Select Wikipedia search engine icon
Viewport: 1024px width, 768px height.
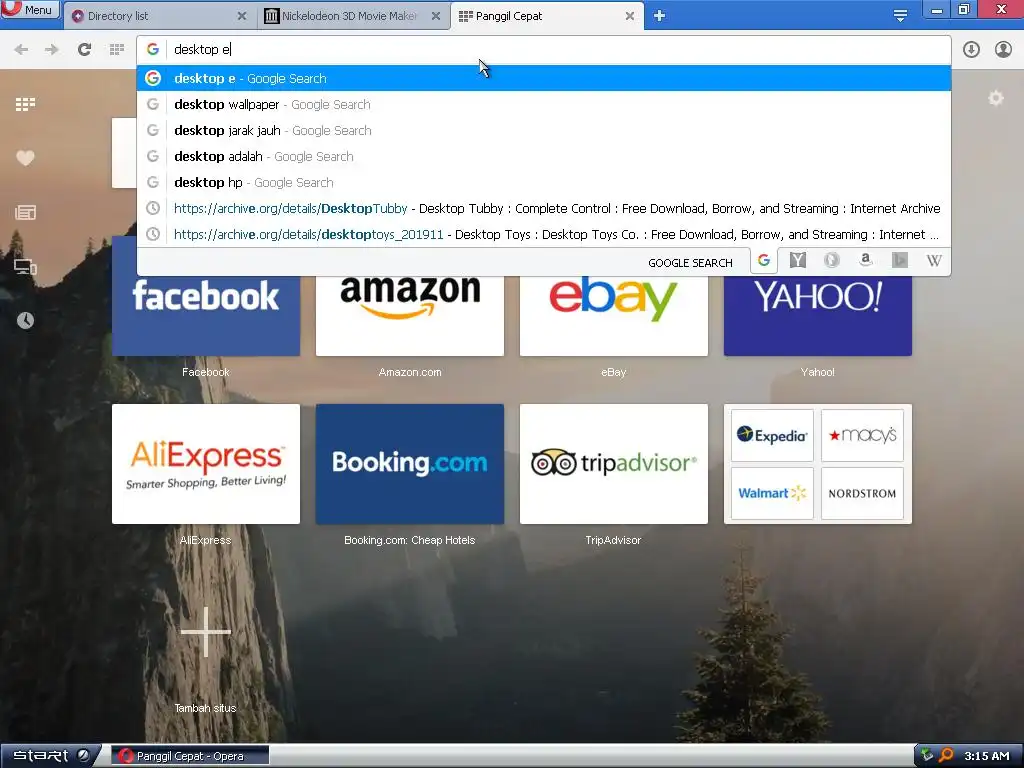tap(934, 261)
